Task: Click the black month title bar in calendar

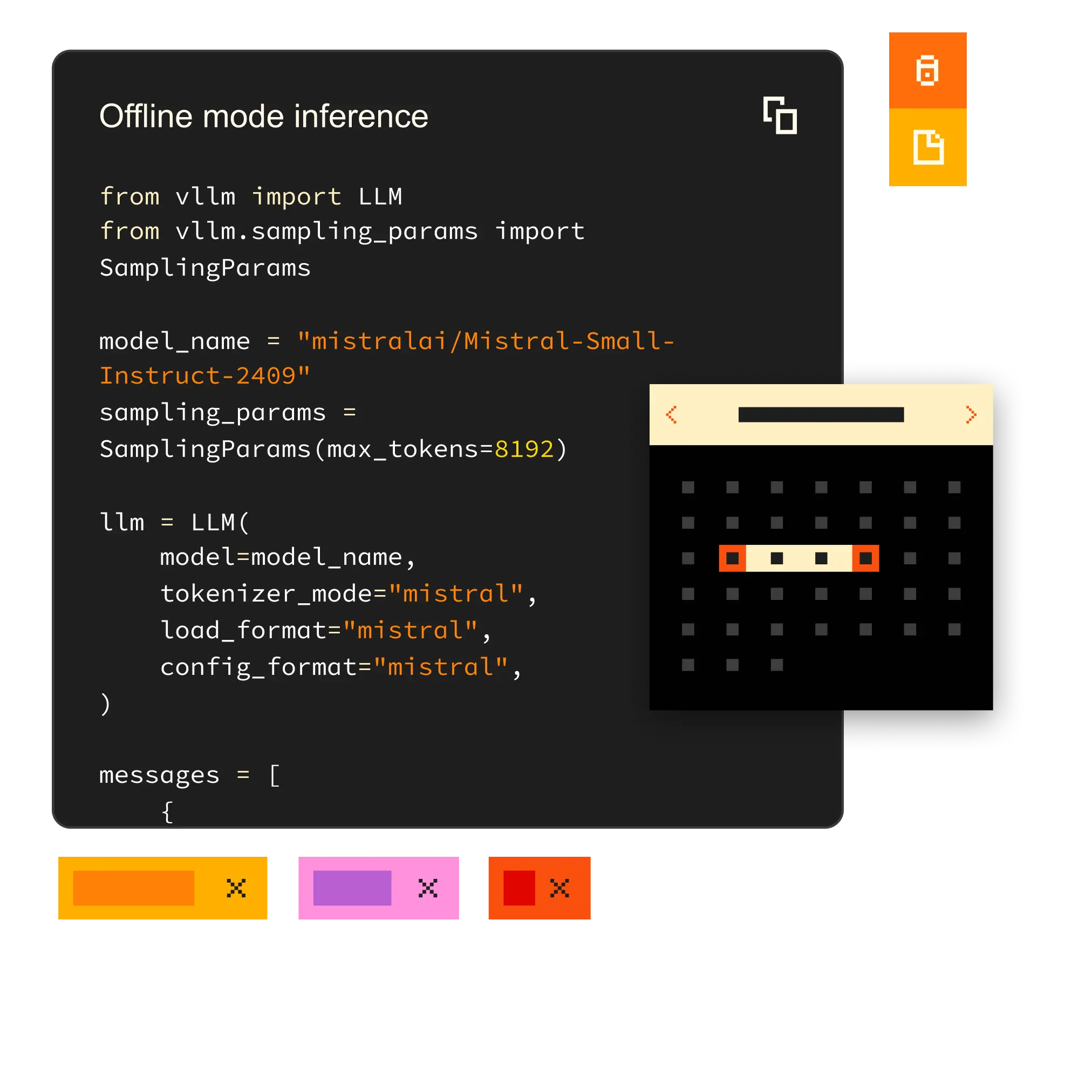Action: tap(821, 414)
